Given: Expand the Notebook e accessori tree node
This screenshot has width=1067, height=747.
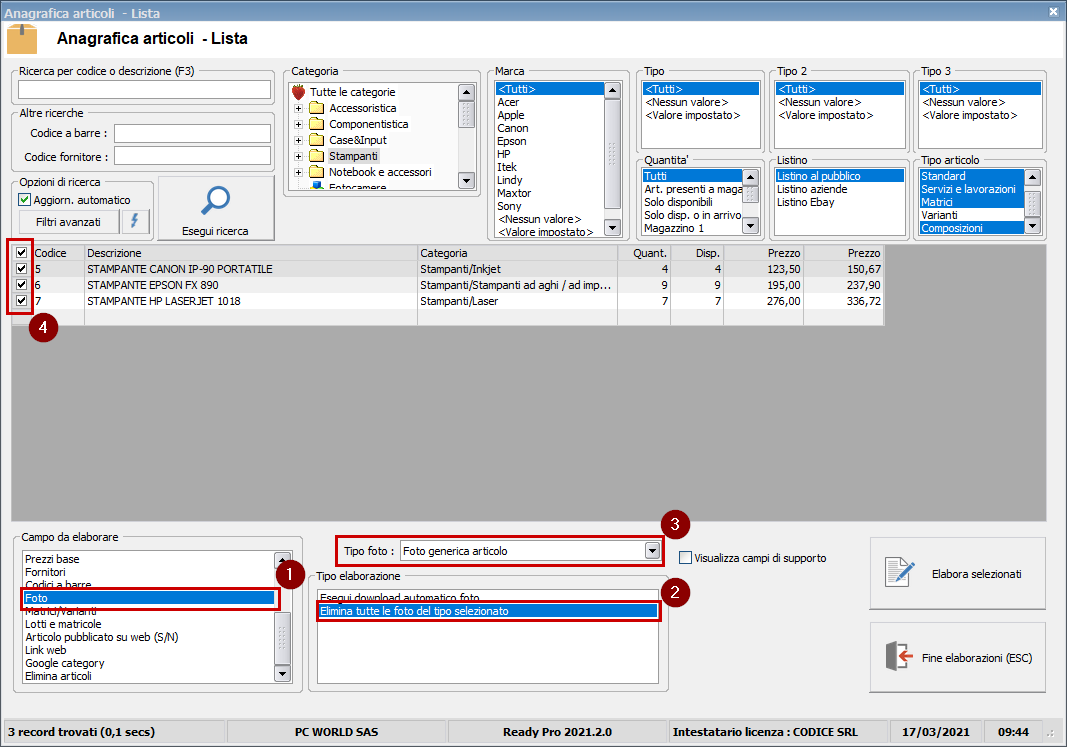Looking at the screenshot, I should (x=298, y=173).
